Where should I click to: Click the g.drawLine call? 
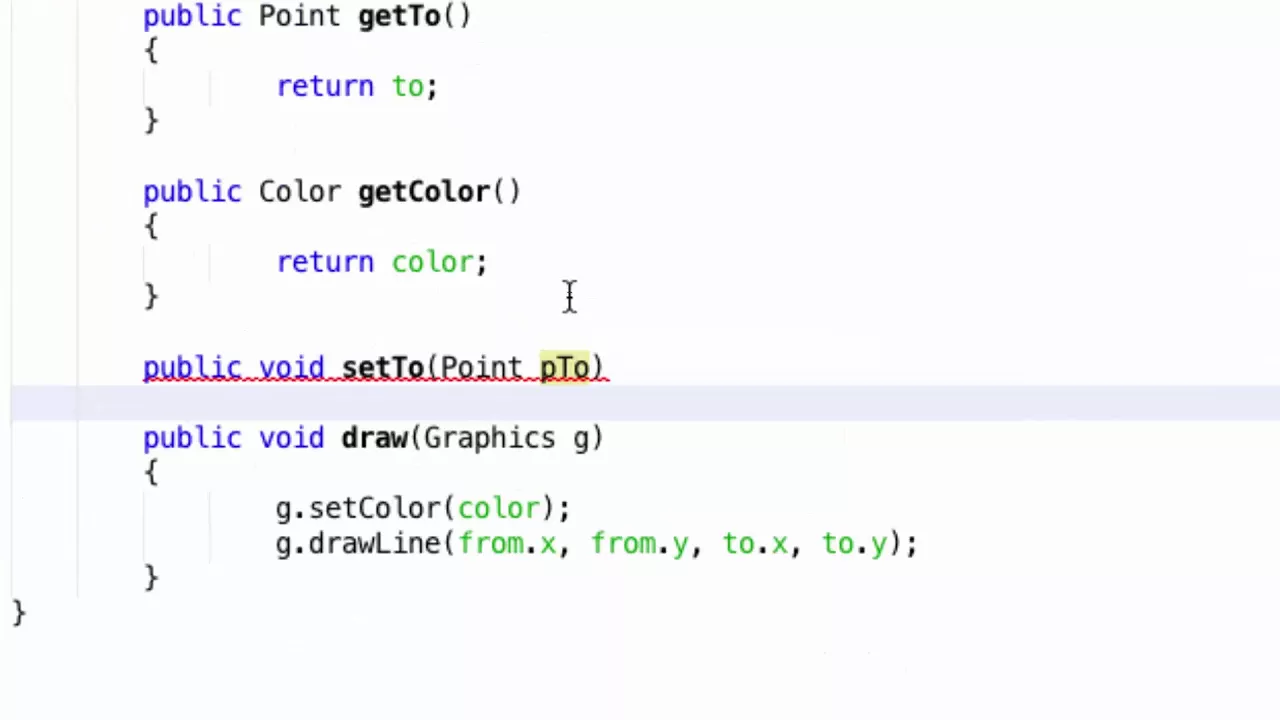pyautogui.click(x=596, y=544)
